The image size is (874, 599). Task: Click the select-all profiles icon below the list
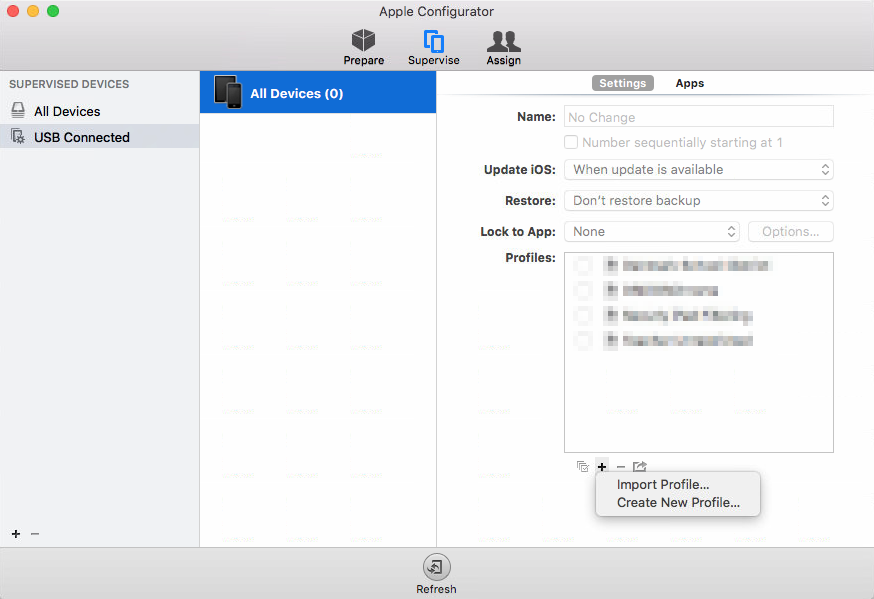[583, 466]
